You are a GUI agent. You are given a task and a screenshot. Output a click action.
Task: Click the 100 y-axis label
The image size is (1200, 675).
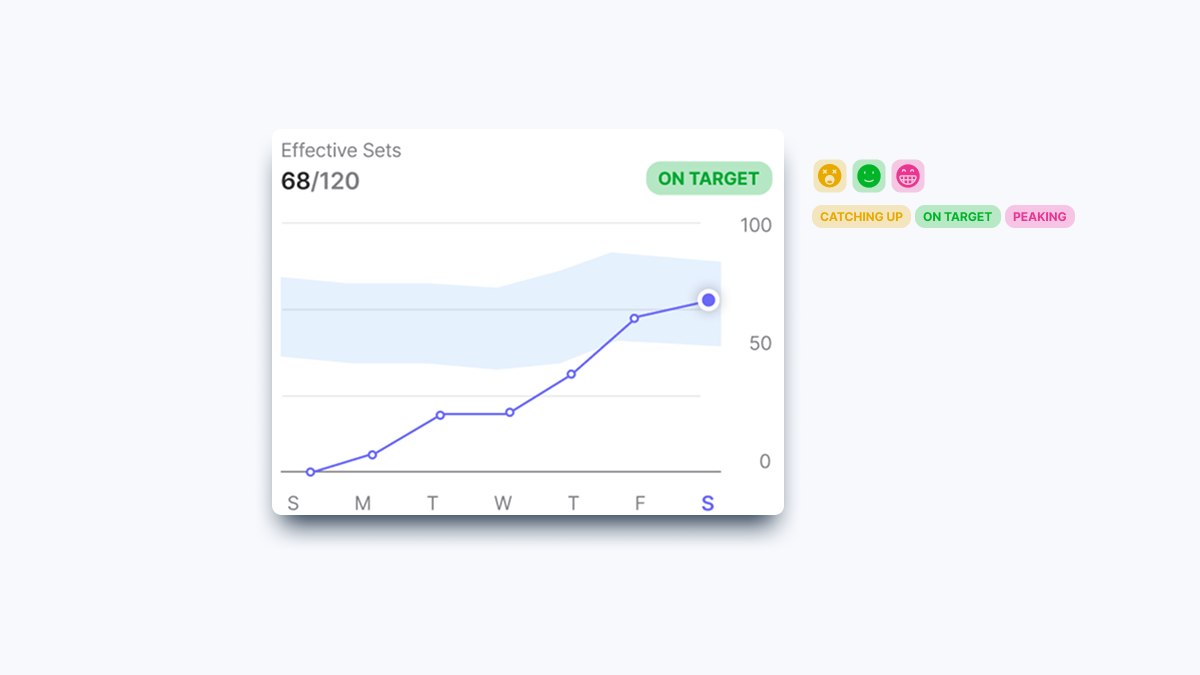tap(756, 225)
